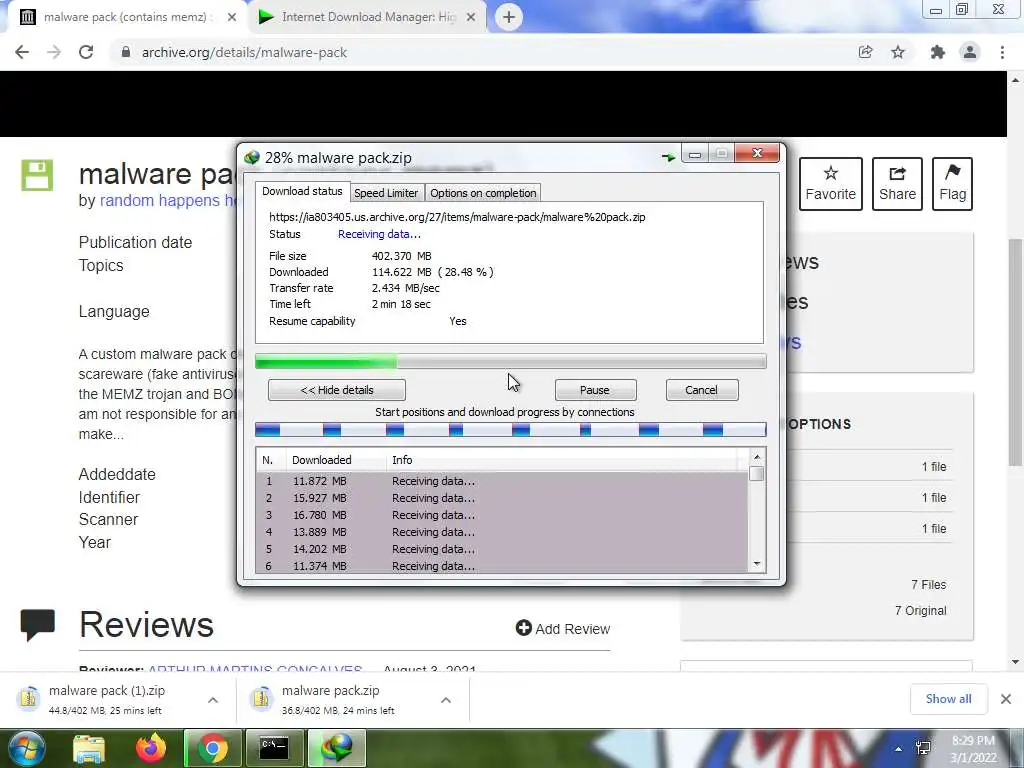1024x768 pixels.
Task: Click the IDM green arrow tray icon in title bar
Action: pos(668,157)
